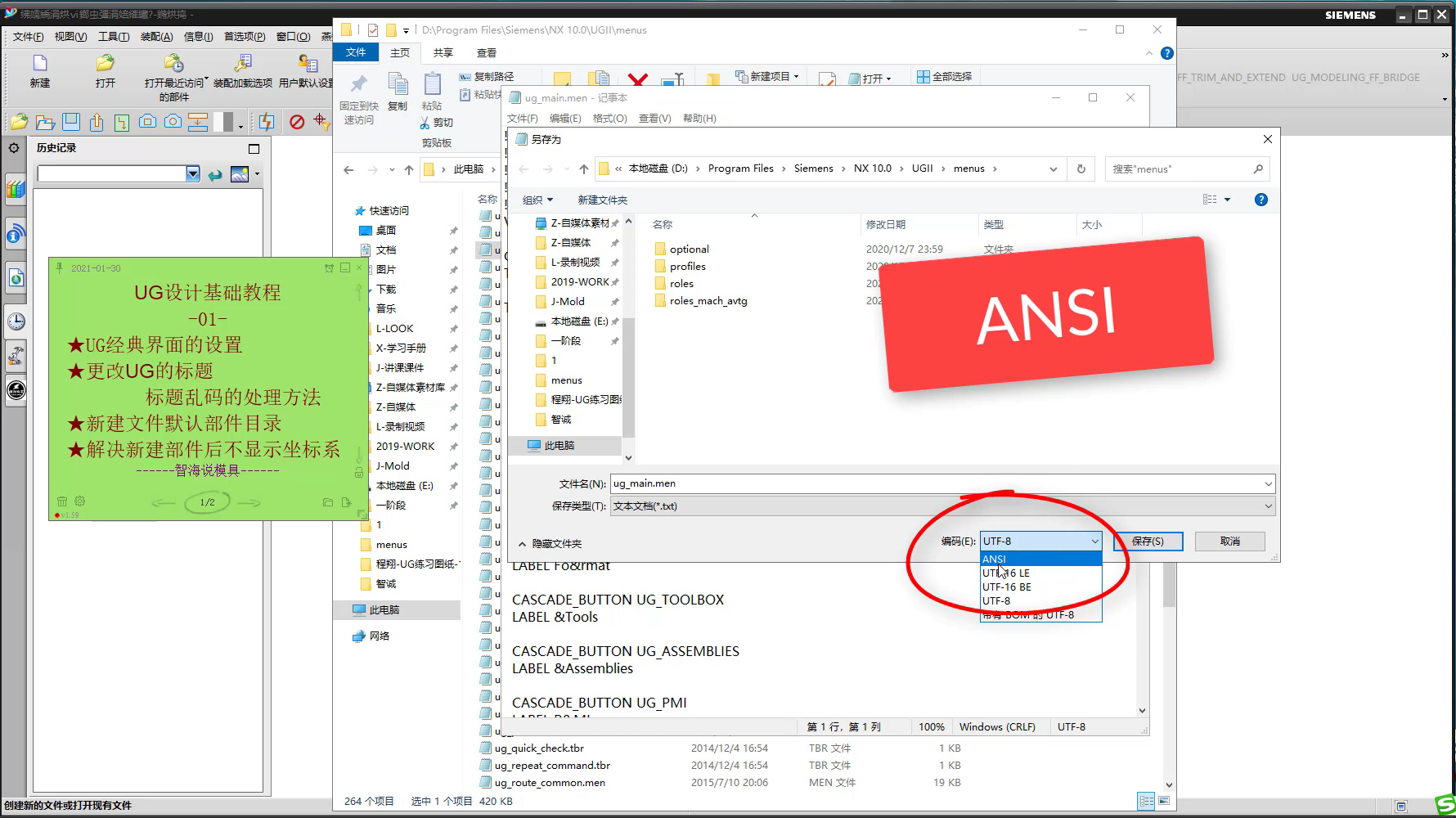Click the 保存(S) button

tap(1148, 542)
